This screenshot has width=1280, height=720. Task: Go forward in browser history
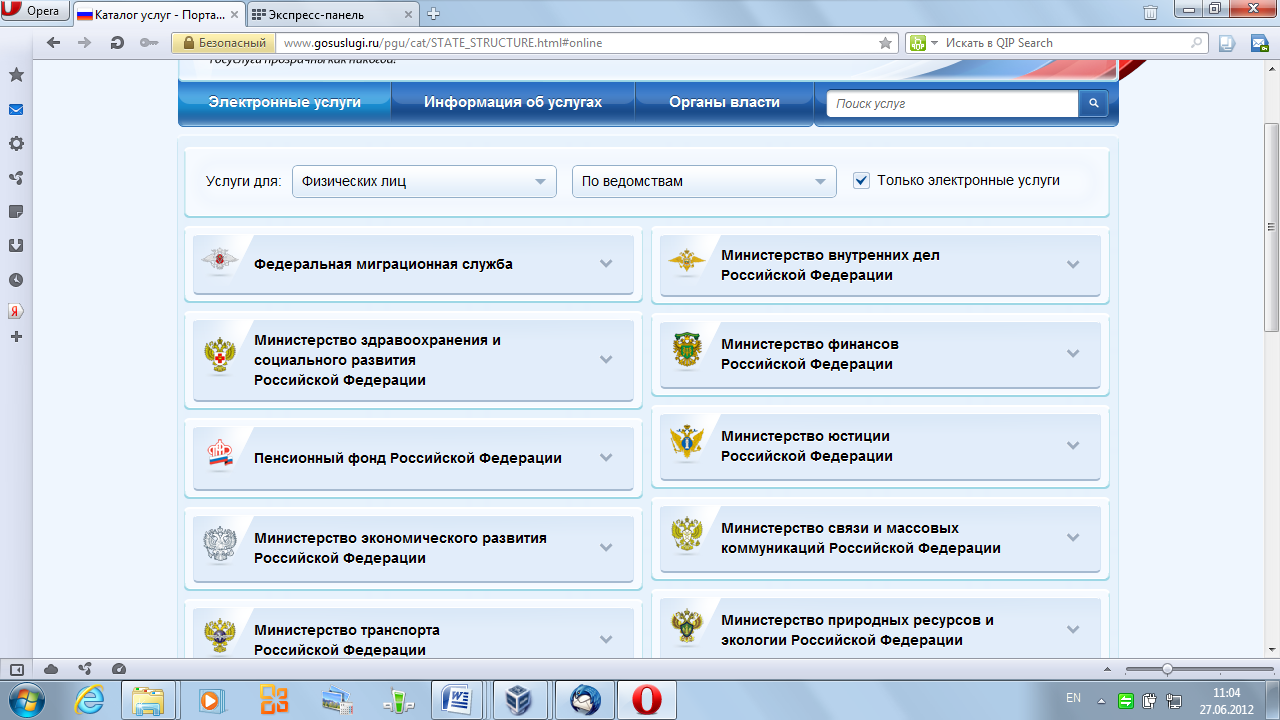85,43
